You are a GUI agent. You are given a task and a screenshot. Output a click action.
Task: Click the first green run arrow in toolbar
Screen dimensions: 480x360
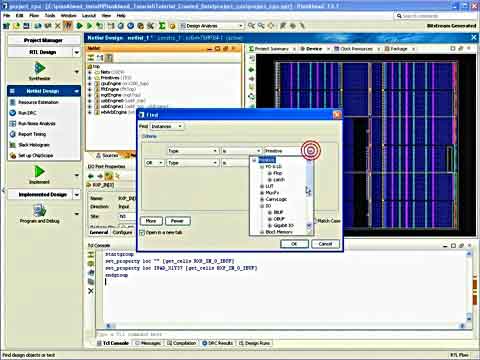79,26
